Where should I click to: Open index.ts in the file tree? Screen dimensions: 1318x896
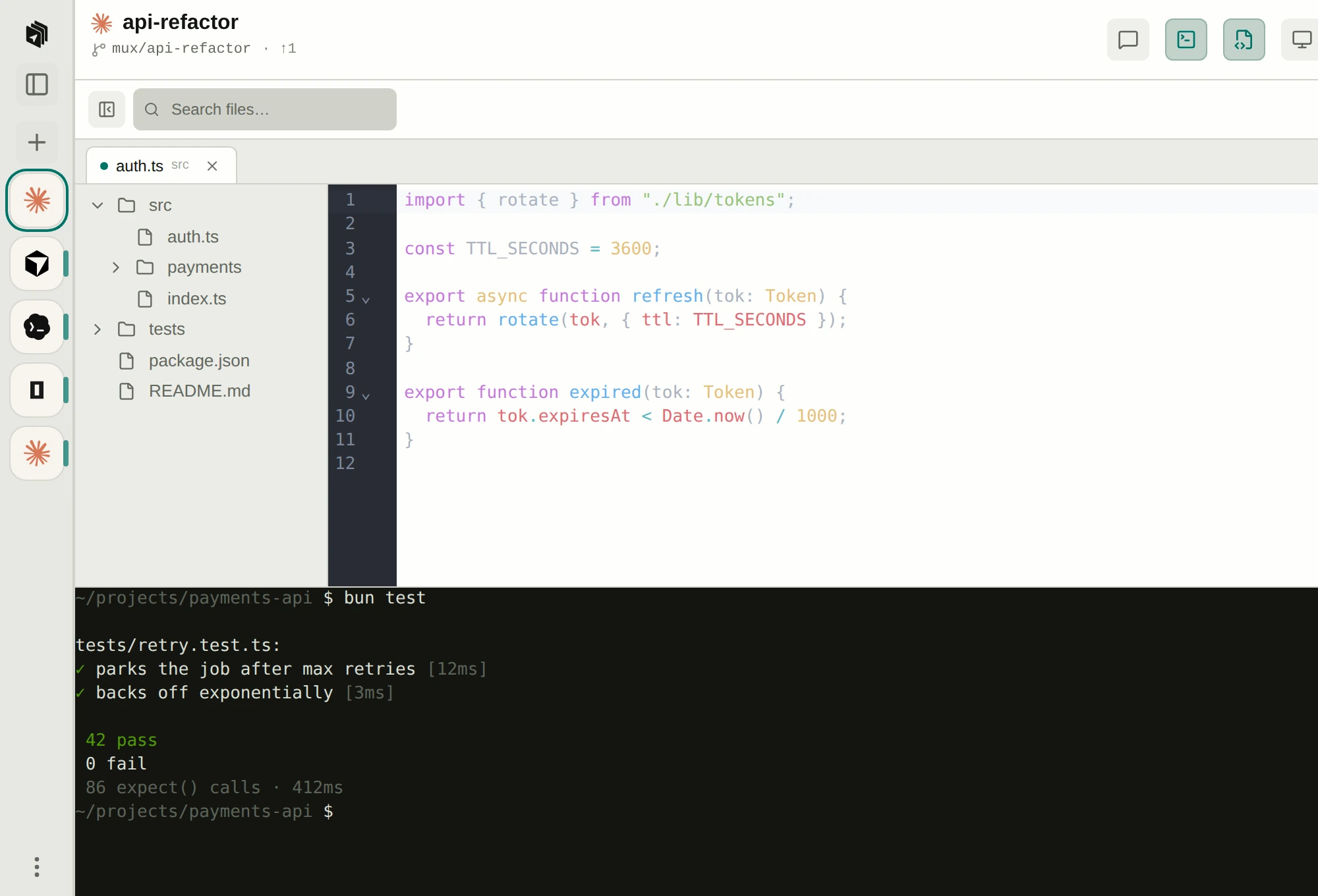coord(202,298)
